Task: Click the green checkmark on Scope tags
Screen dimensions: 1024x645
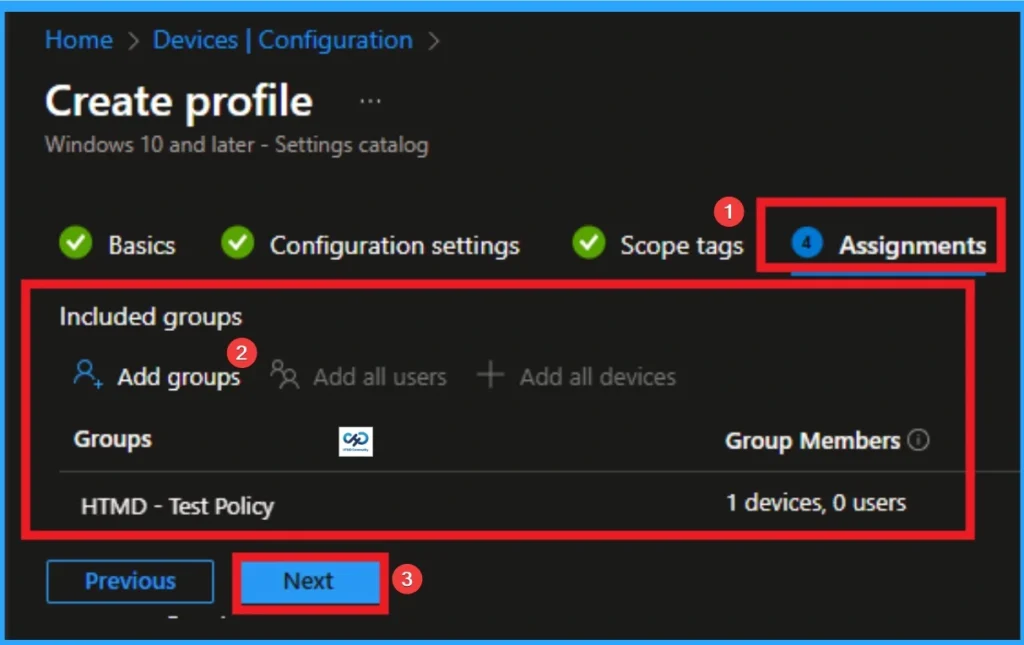Action: (589, 243)
